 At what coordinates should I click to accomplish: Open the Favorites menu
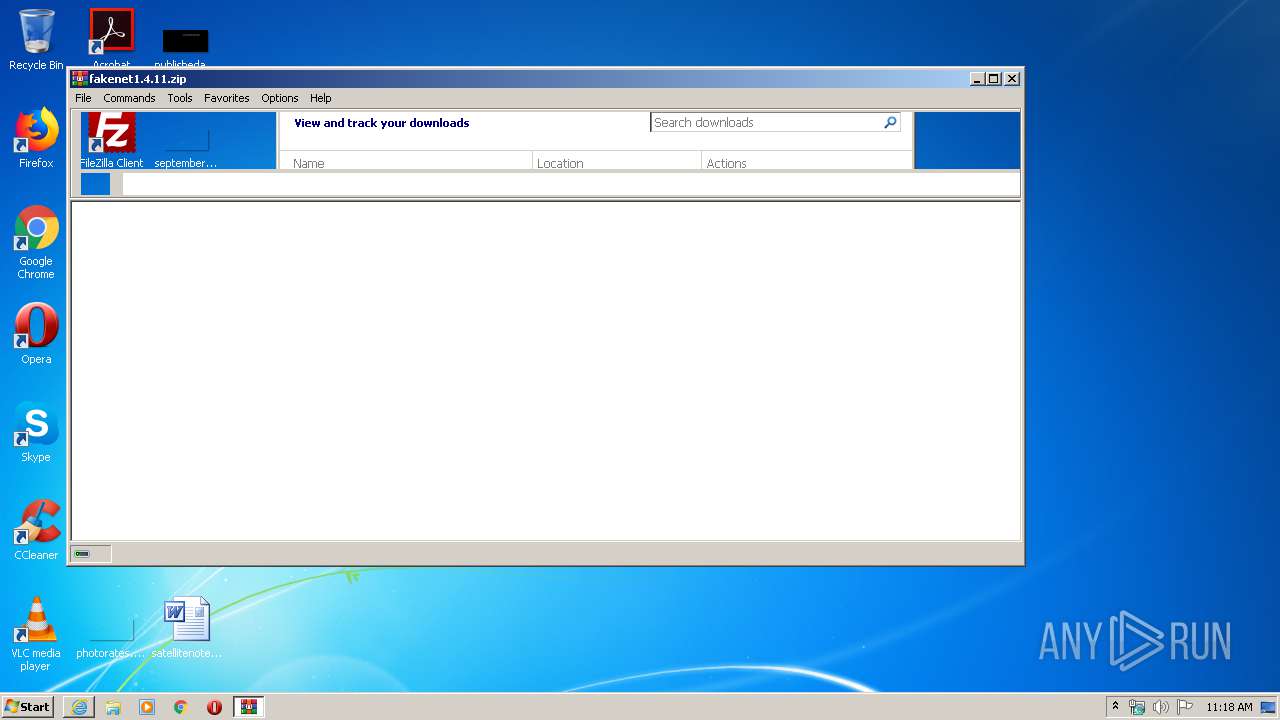point(227,98)
